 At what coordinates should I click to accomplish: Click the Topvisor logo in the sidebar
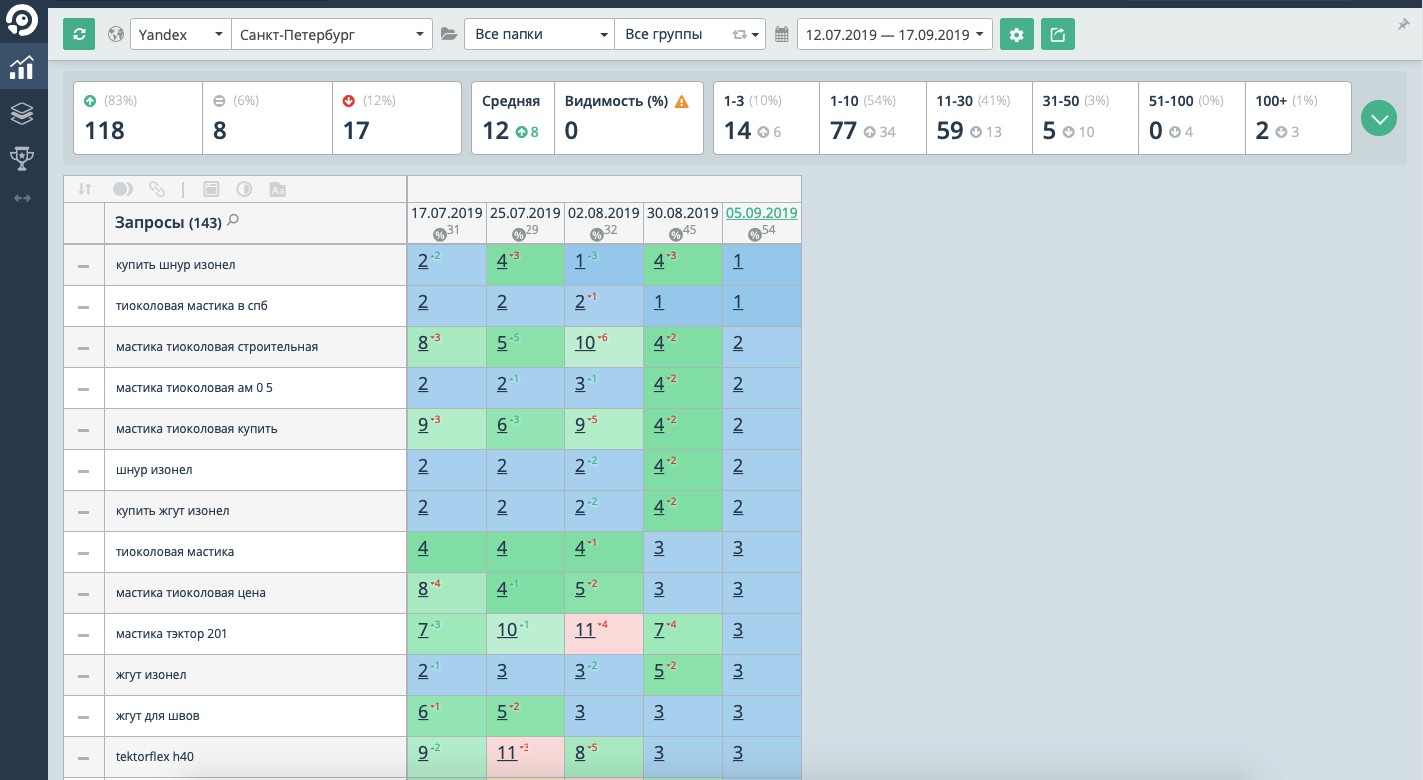pyautogui.click(x=22, y=20)
